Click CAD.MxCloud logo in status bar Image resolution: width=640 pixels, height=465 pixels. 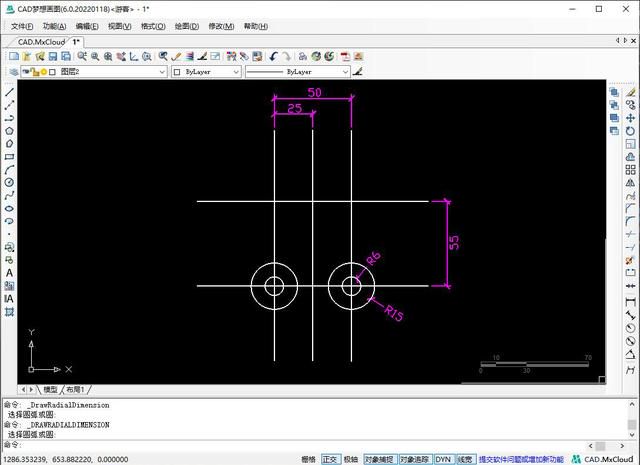602,459
